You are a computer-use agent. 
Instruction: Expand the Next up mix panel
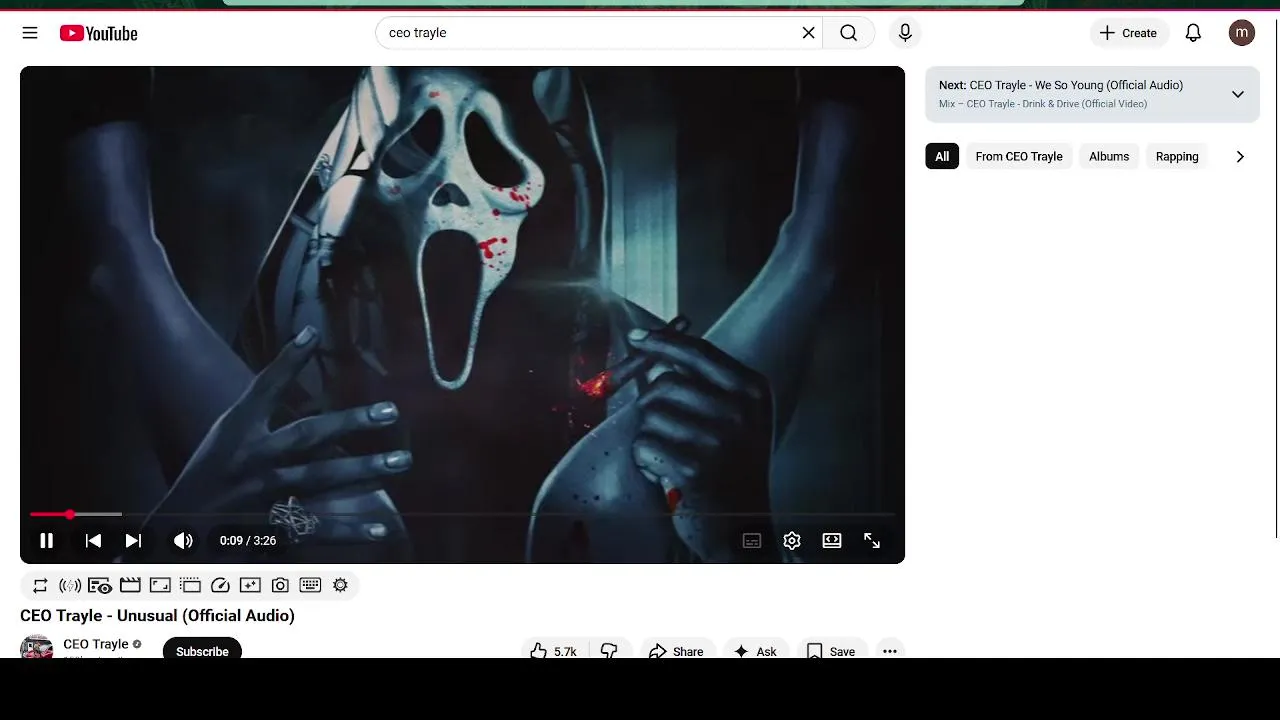pos(1237,94)
